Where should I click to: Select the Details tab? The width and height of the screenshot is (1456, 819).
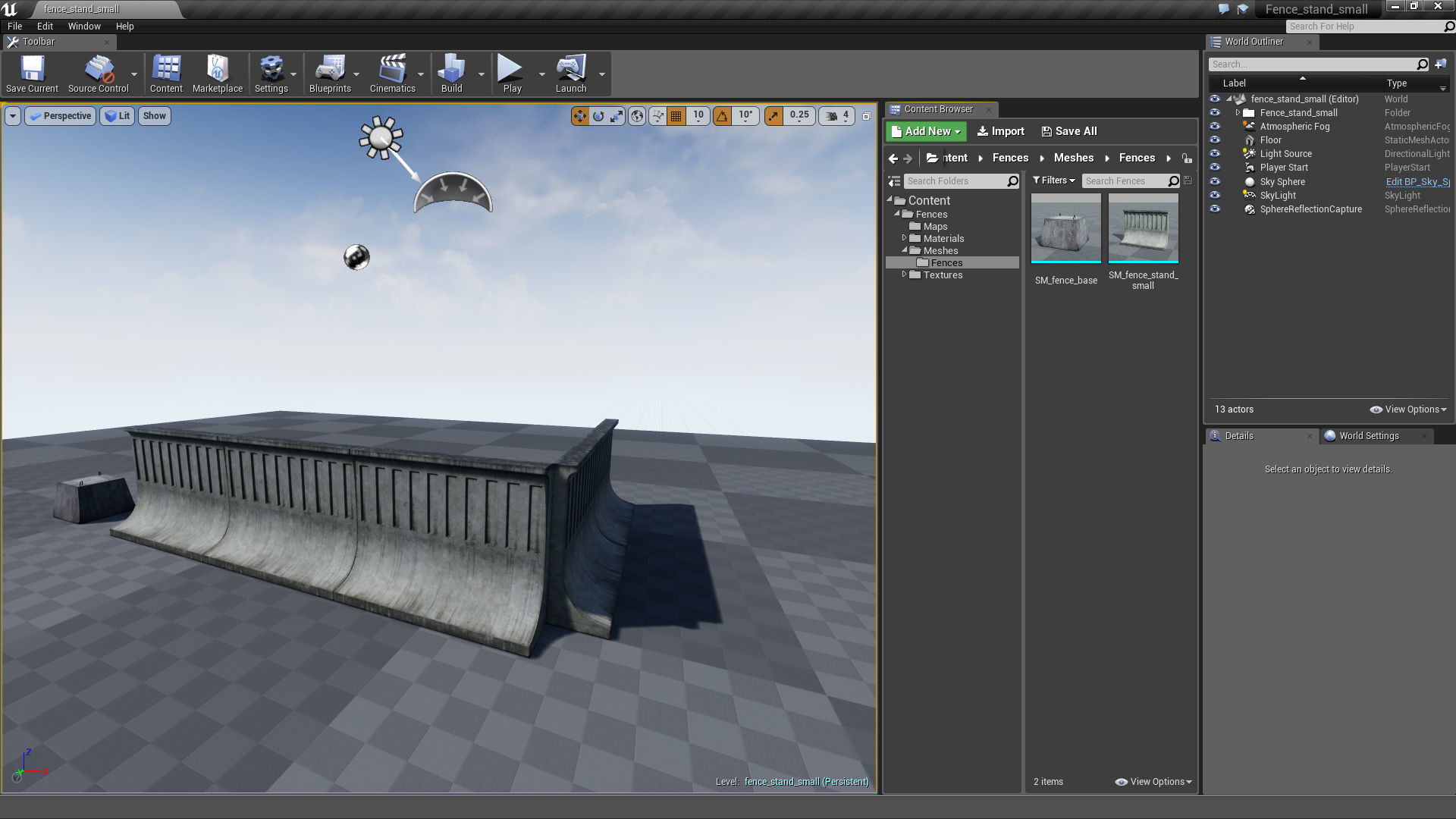1239,436
